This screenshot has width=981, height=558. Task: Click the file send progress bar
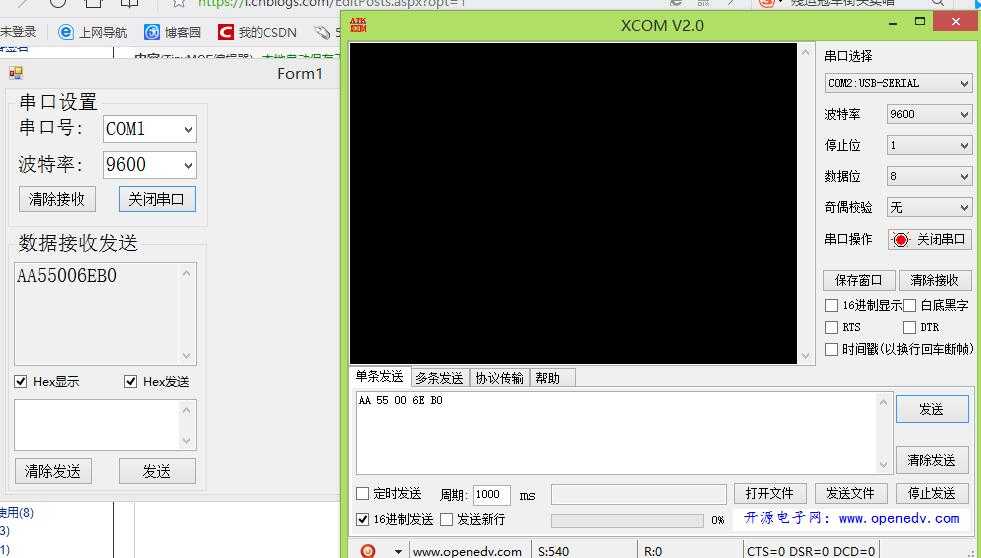627,520
